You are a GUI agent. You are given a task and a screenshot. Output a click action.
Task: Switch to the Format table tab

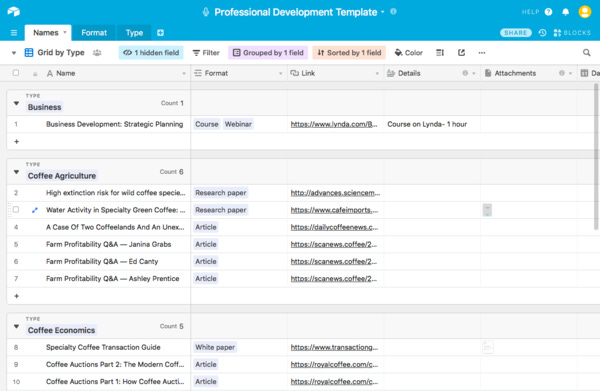[x=94, y=33]
